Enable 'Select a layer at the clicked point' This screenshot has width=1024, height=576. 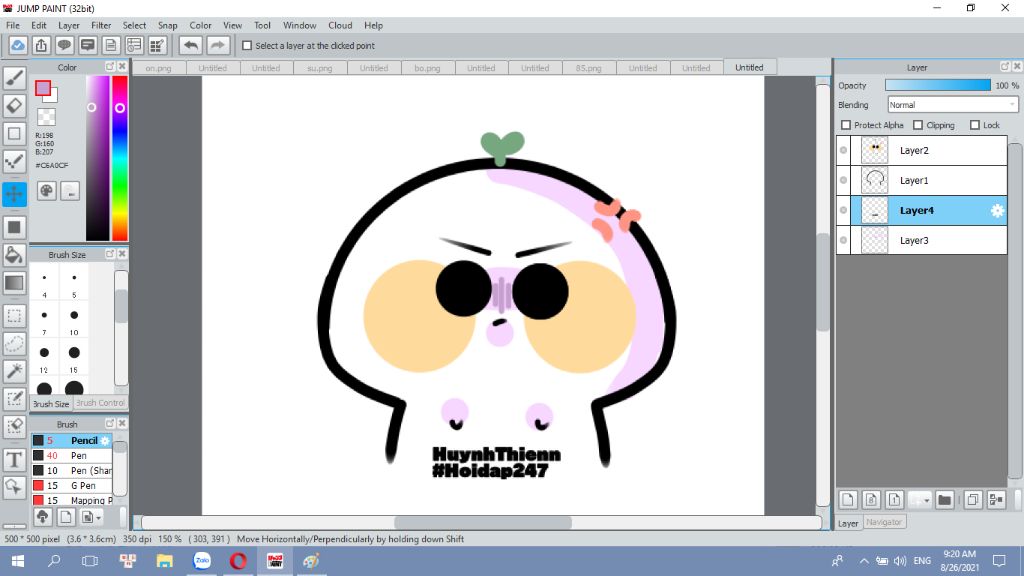(x=247, y=46)
